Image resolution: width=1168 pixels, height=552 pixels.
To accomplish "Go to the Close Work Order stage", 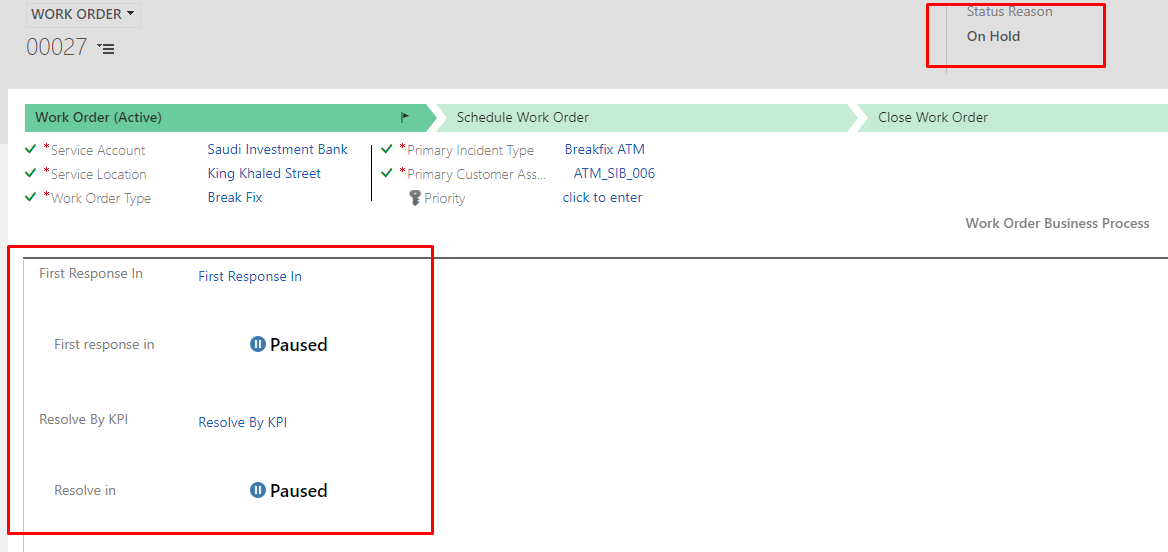I will click(x=932, y=117).
